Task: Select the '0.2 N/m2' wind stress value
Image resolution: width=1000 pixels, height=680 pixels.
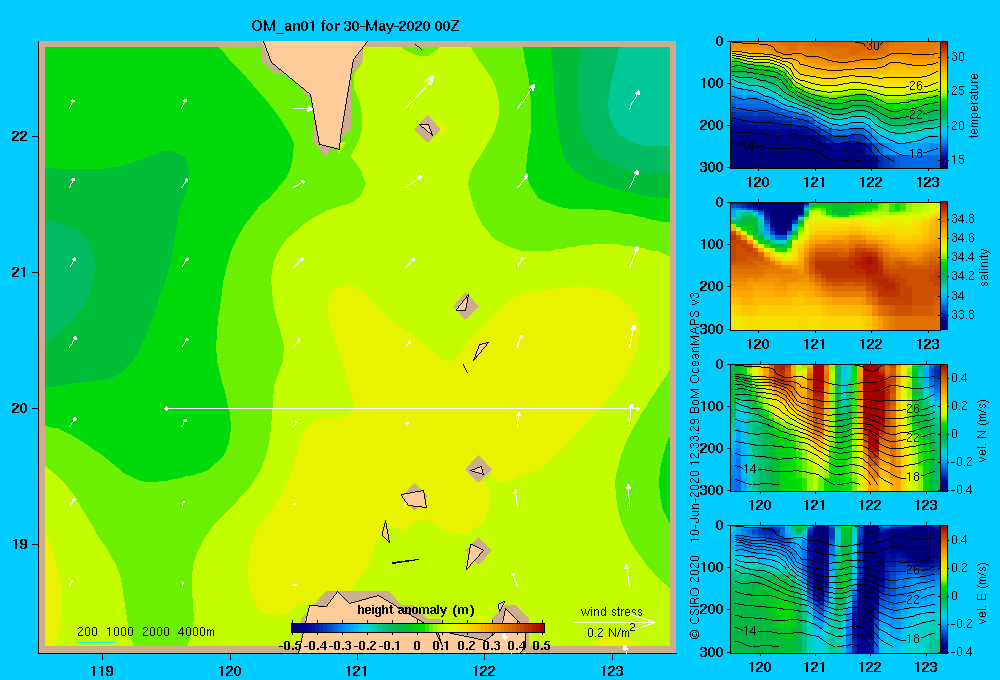Action: pyautogui.click(x=611, y=632)
